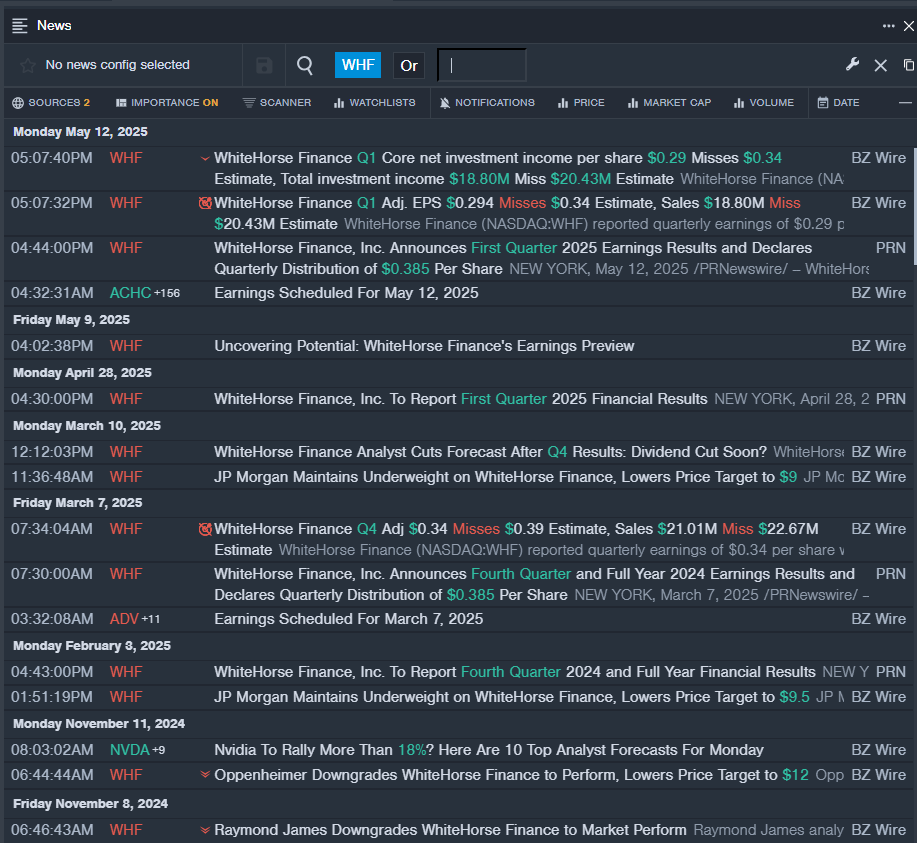Viewport: 917px width, 843px height.
Task: Open the Watchlists filter
Action: [375, 103]
